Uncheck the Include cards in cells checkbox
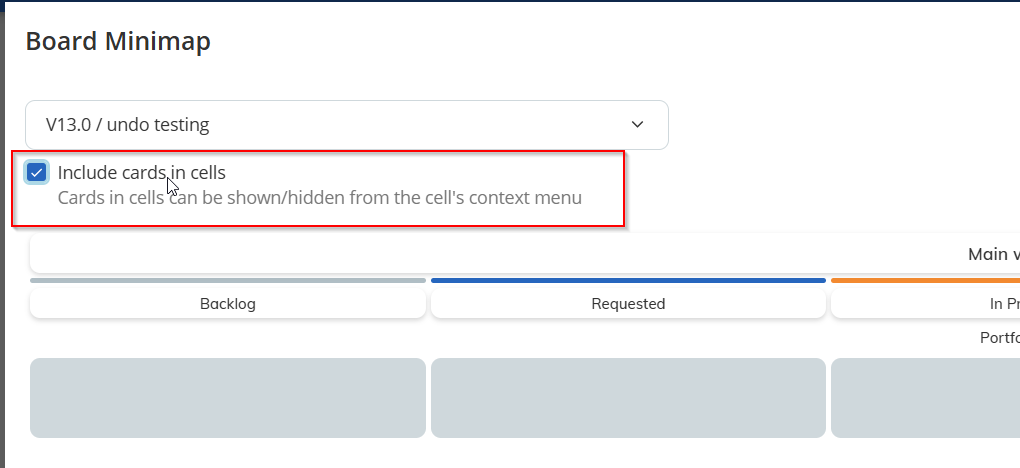This screenshot has width=1020, height=468. (37, 173)
